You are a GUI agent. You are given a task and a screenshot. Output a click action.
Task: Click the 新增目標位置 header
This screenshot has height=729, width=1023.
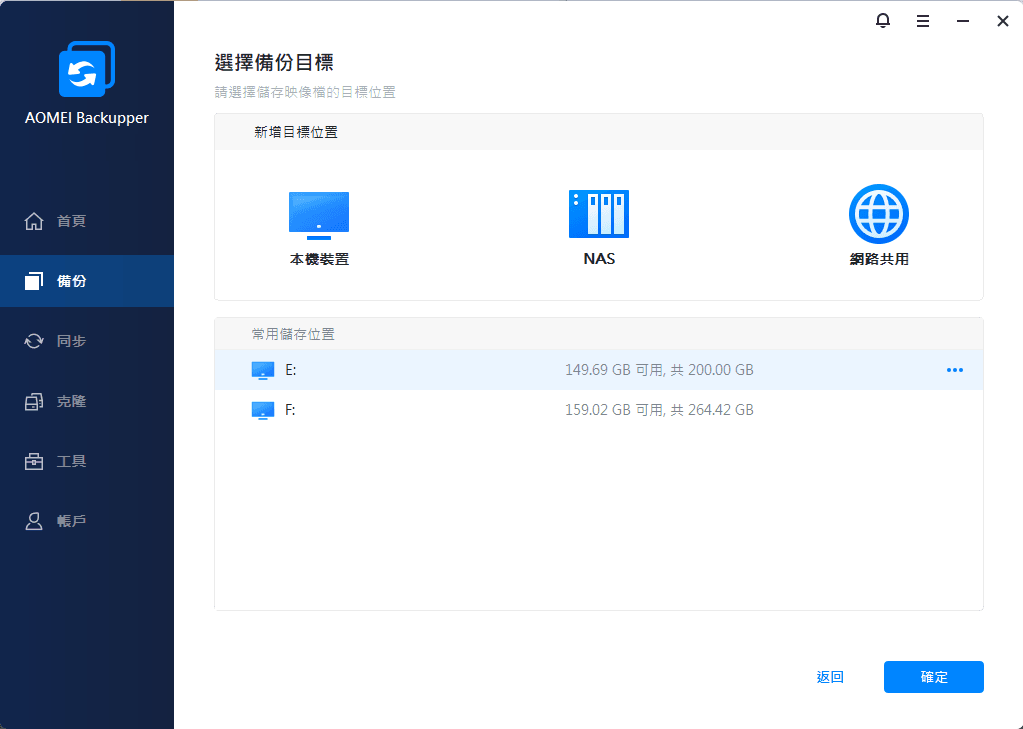(x=296, y=132)
